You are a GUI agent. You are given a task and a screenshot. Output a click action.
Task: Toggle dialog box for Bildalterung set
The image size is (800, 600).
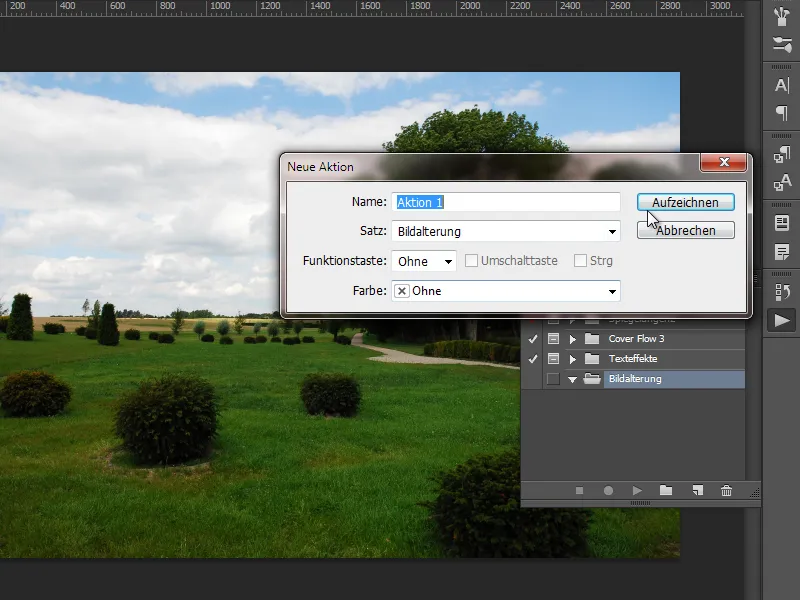[553, 379]
